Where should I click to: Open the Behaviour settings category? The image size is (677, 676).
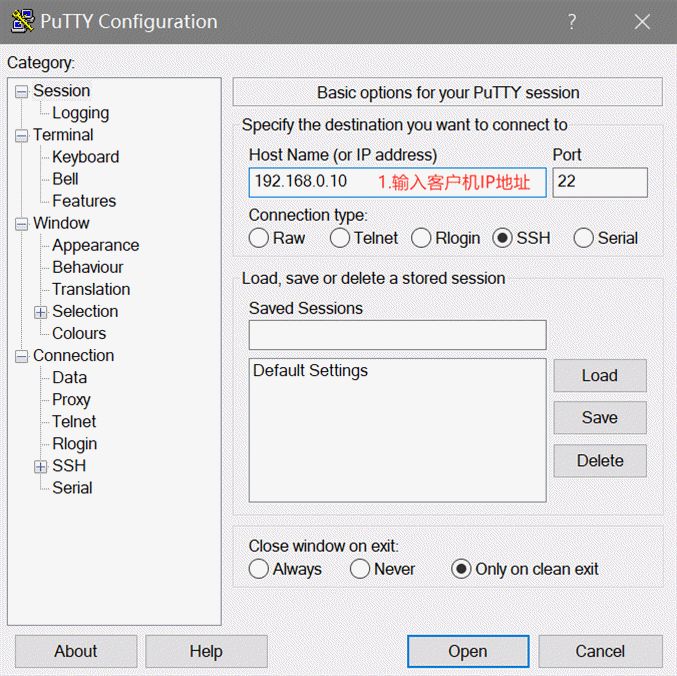(88, 267)
